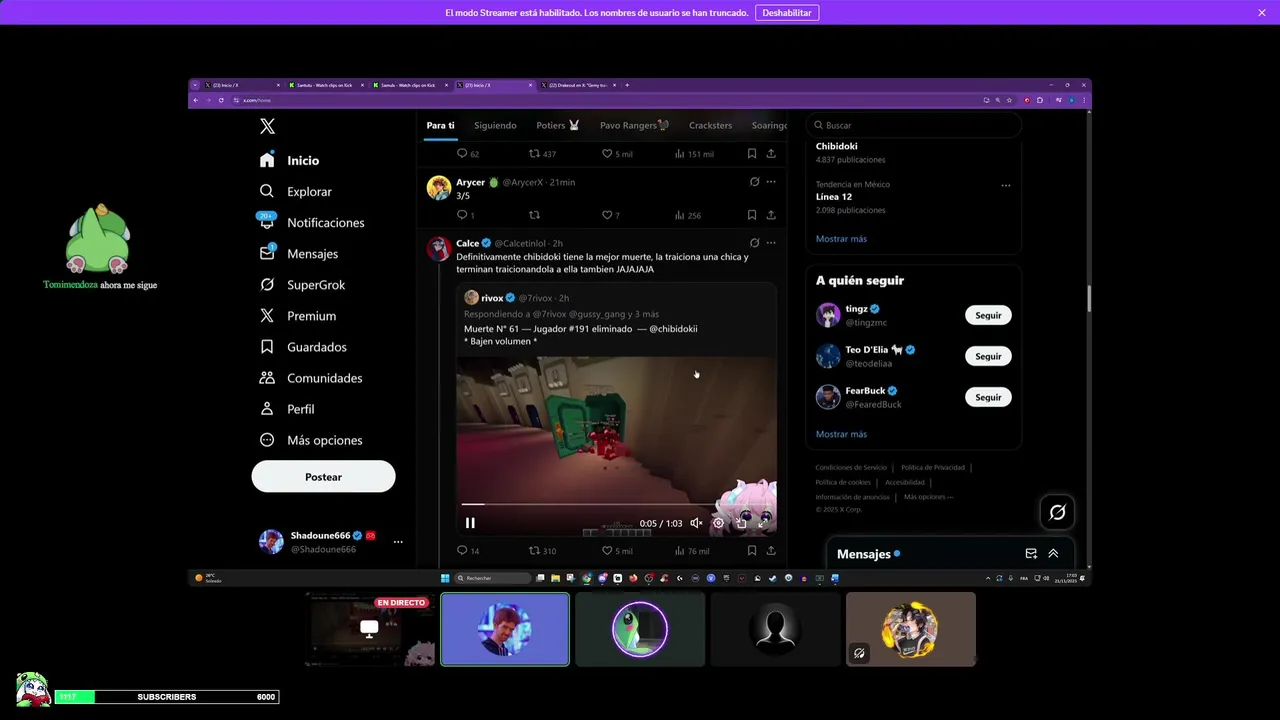Bookmark the top post with 151 mil views
Image resolution: width=1280 pixels, height=720 pixels.
click(752, 154)
